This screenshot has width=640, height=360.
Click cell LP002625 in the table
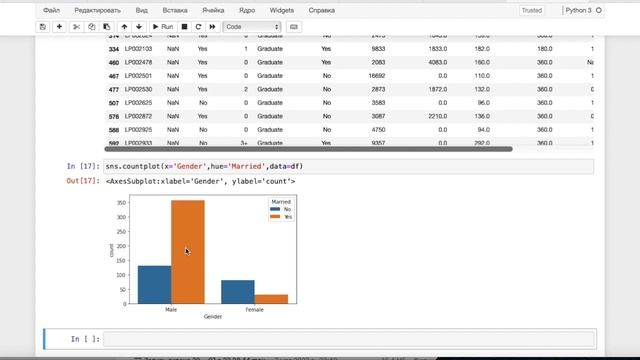[x=138, y=102]
